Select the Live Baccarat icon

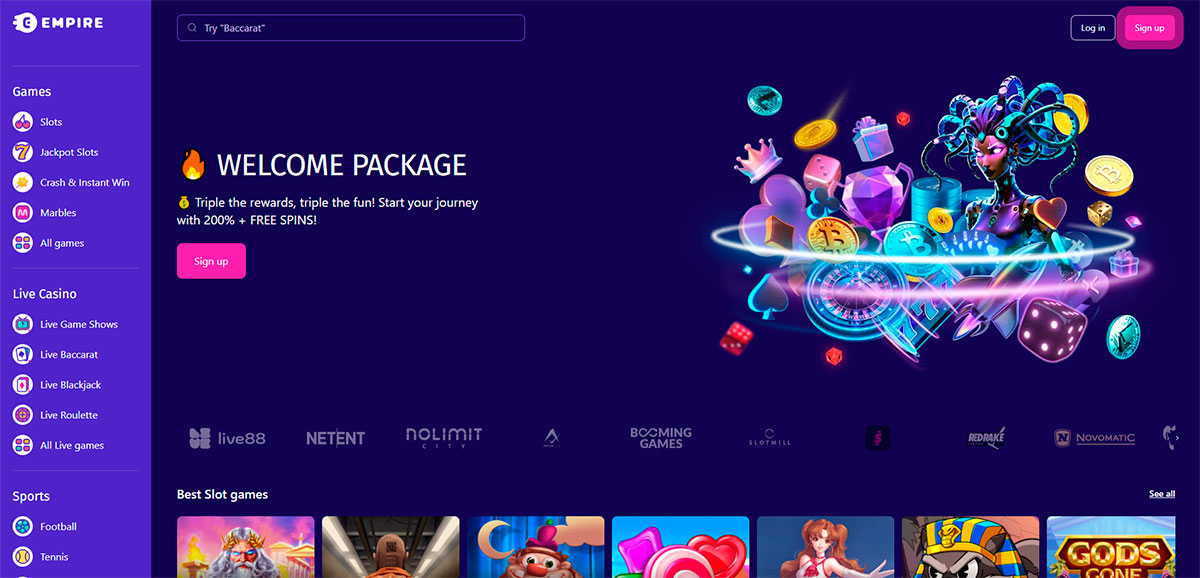(22, 354)
